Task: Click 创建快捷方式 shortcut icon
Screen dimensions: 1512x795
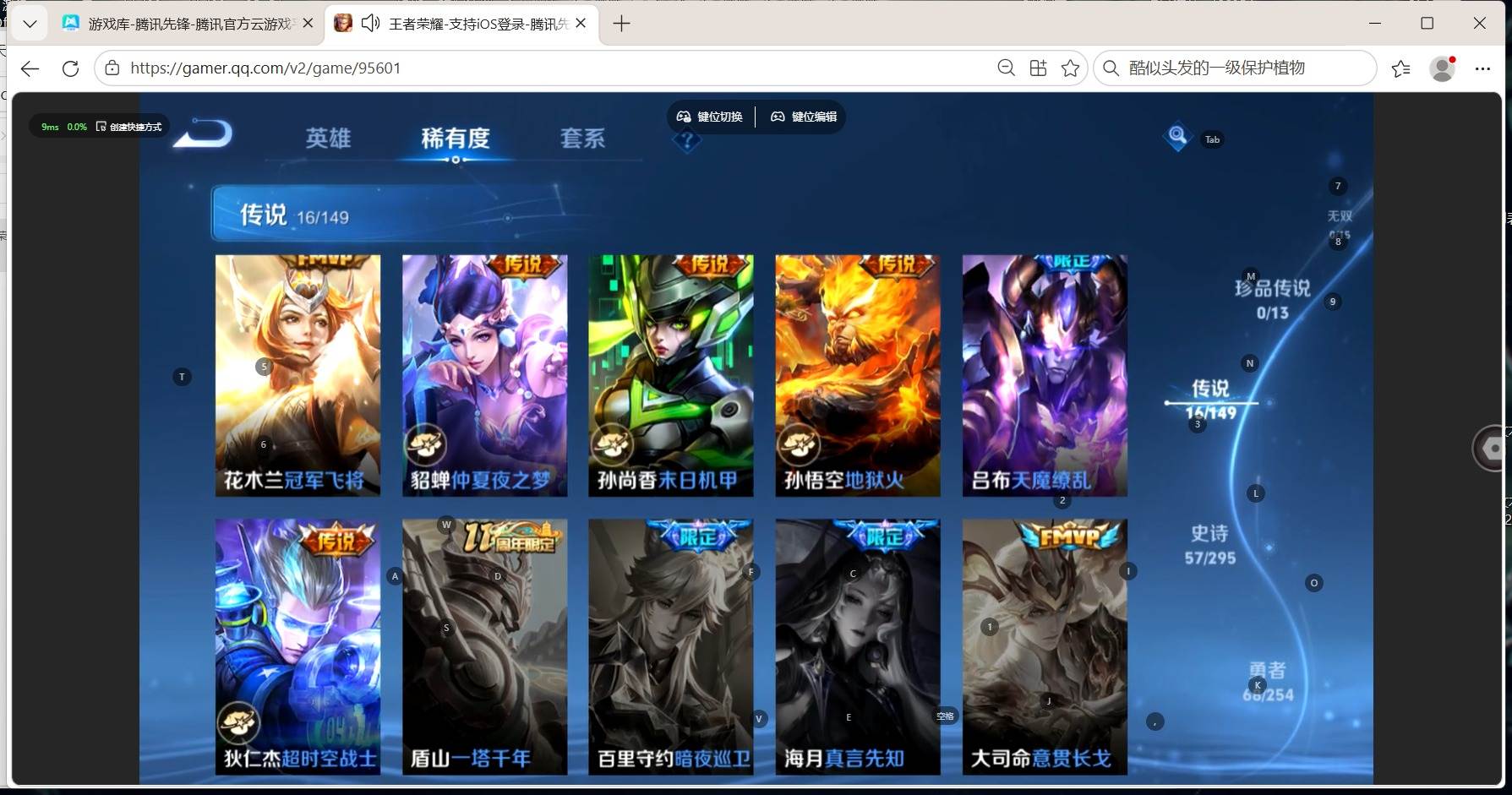Action: coord(101,127)
